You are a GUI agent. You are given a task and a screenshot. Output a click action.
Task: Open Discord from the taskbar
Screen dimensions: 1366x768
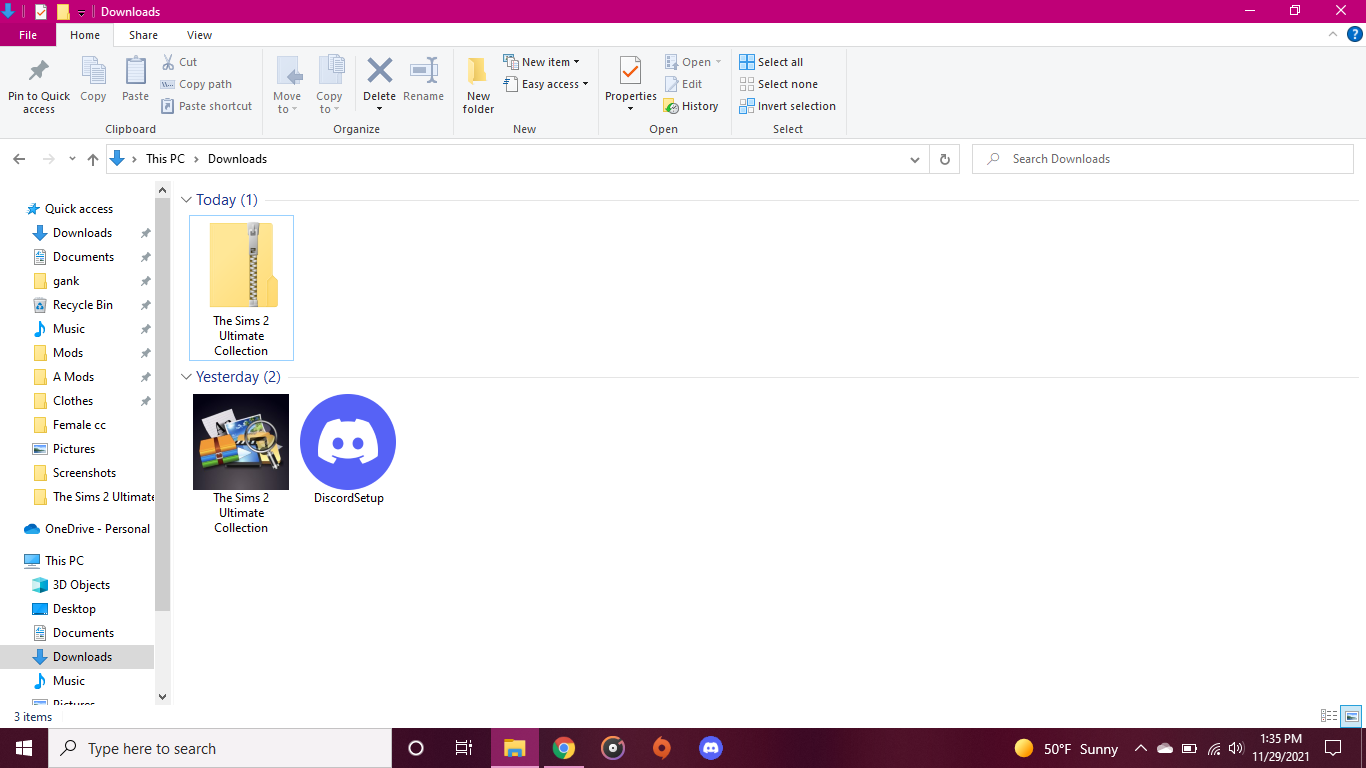click(710, 748)
